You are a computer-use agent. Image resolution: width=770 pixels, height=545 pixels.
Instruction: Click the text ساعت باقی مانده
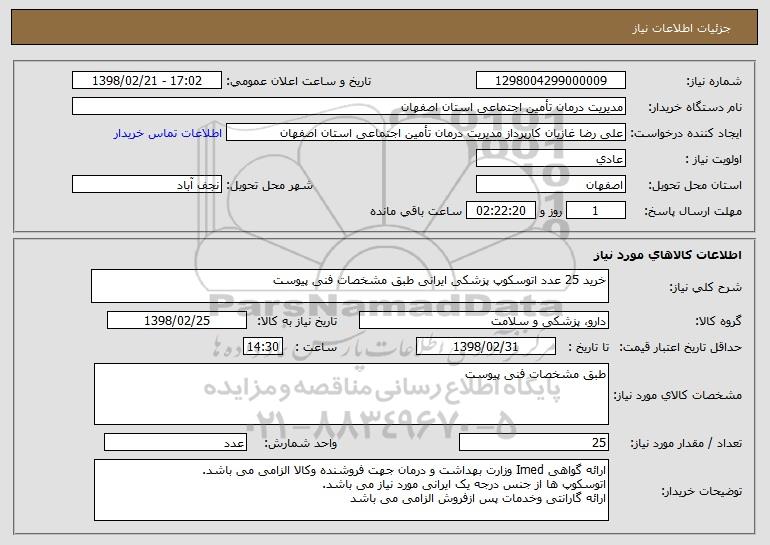416,211
